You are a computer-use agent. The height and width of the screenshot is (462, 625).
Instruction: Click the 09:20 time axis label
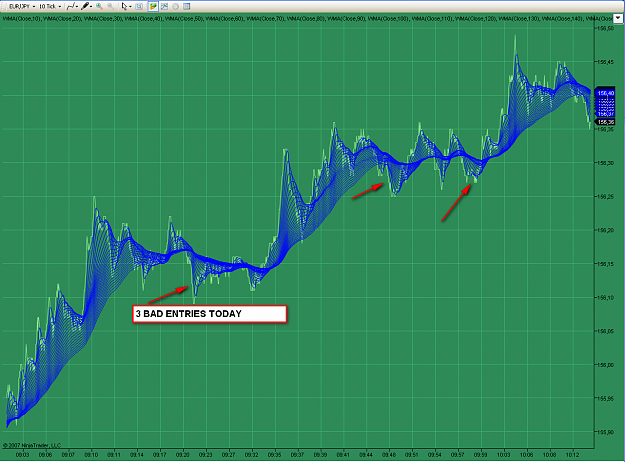click(x=183, y=454)
